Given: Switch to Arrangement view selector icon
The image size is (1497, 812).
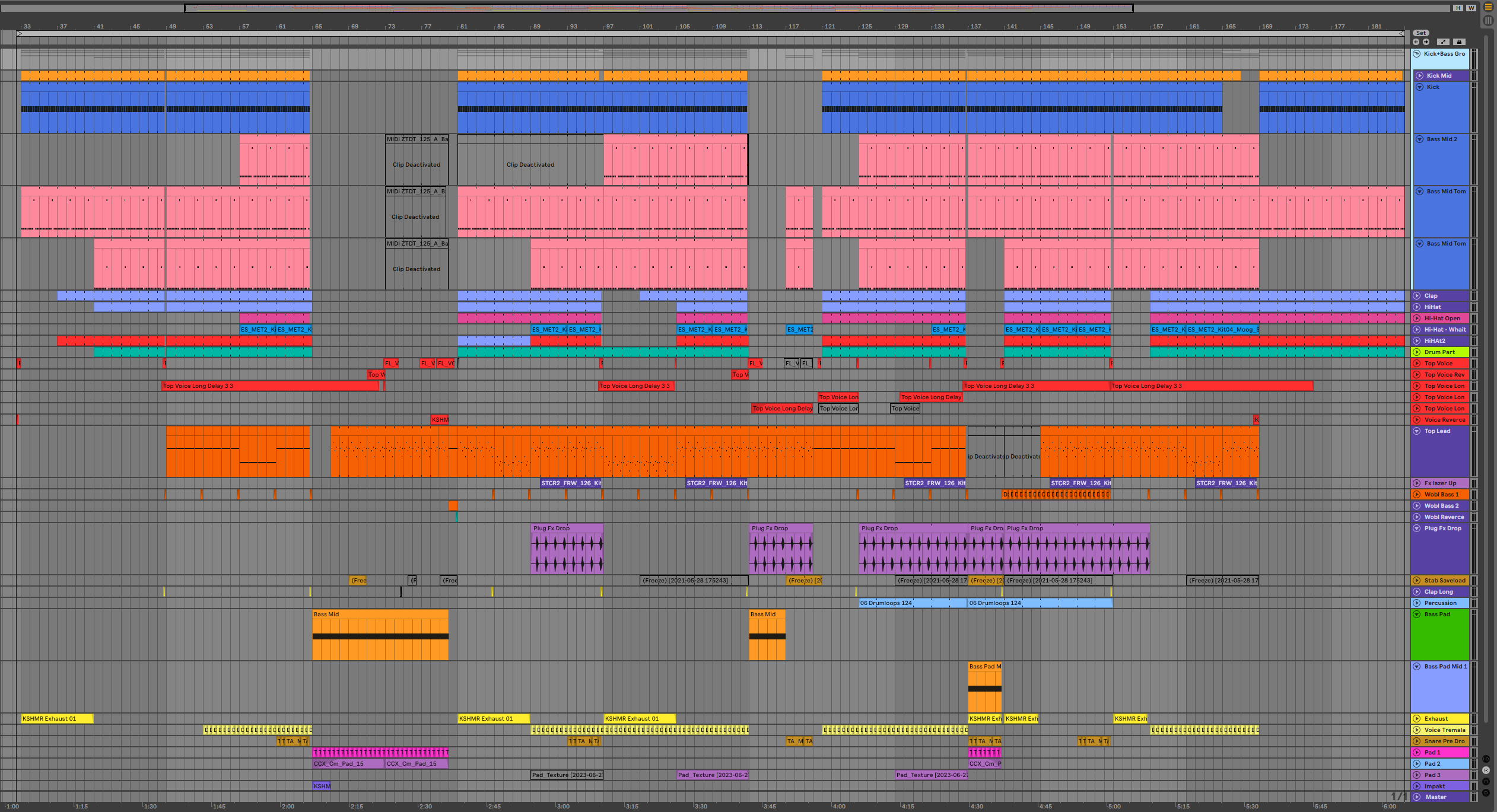Looking at the screenshot, I should pyautogui.click(x=1488, y=8).
